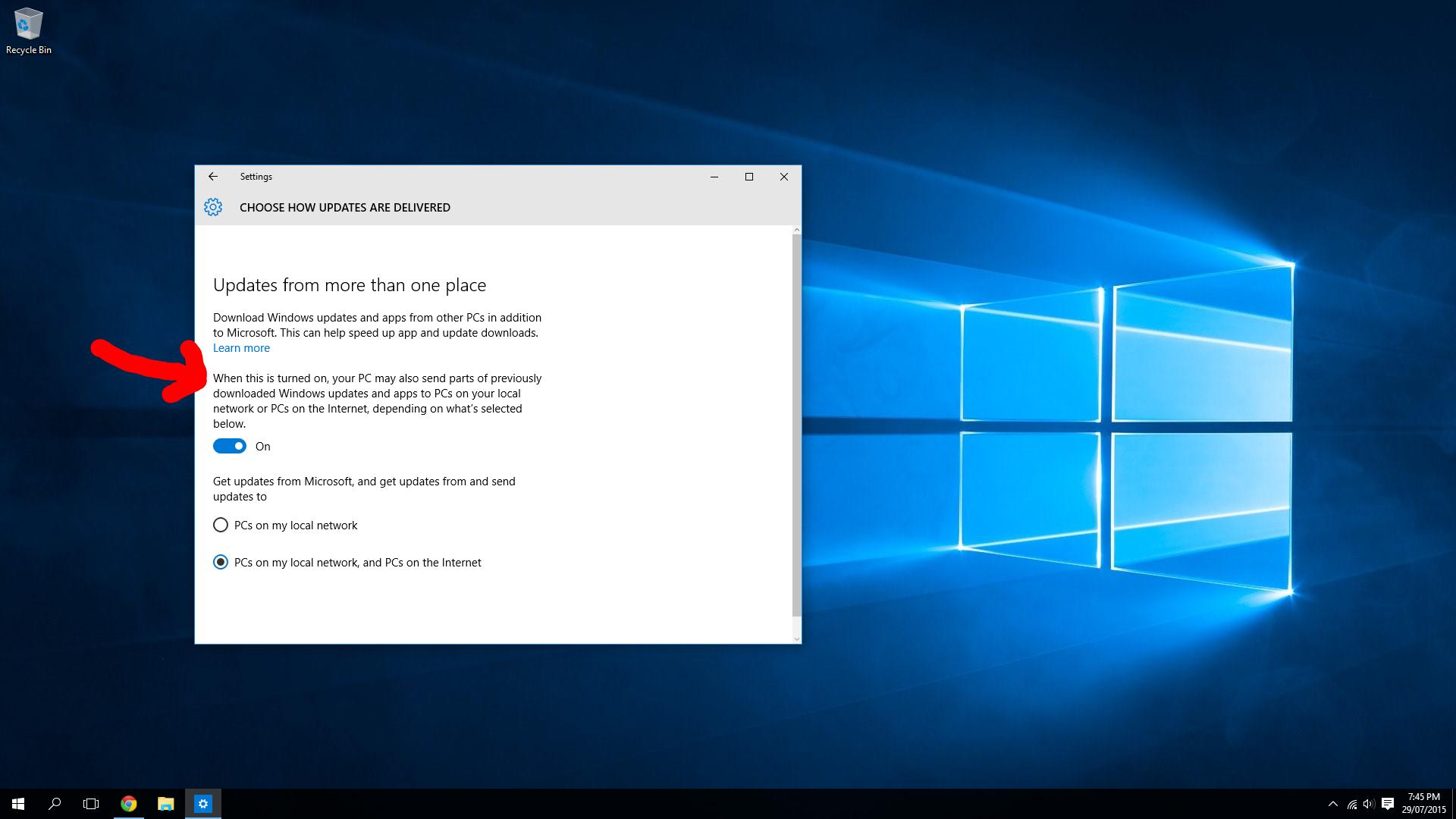Click the Task View icon in taskbar

[91, 803]
